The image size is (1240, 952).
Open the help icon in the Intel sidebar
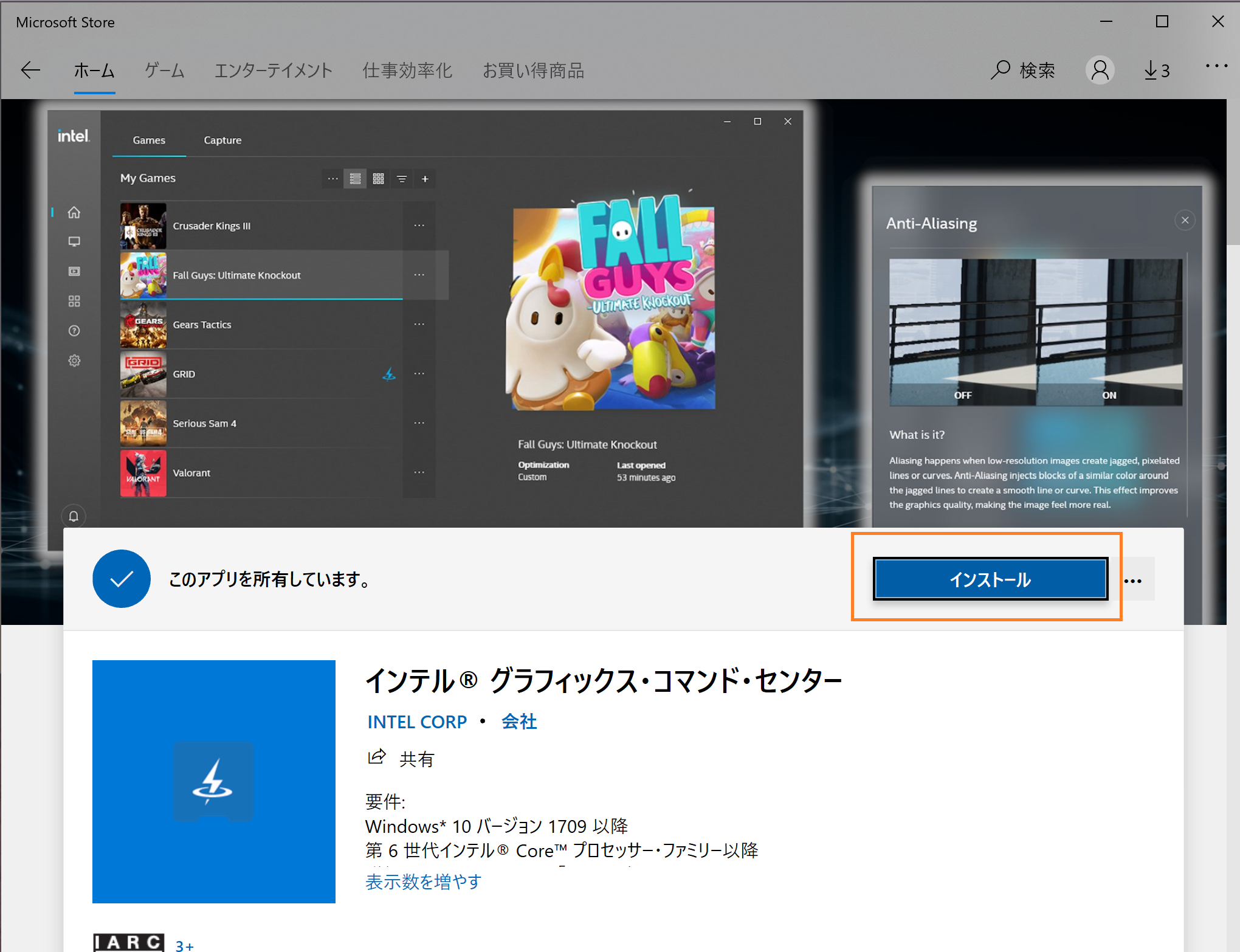coord(74,330)
